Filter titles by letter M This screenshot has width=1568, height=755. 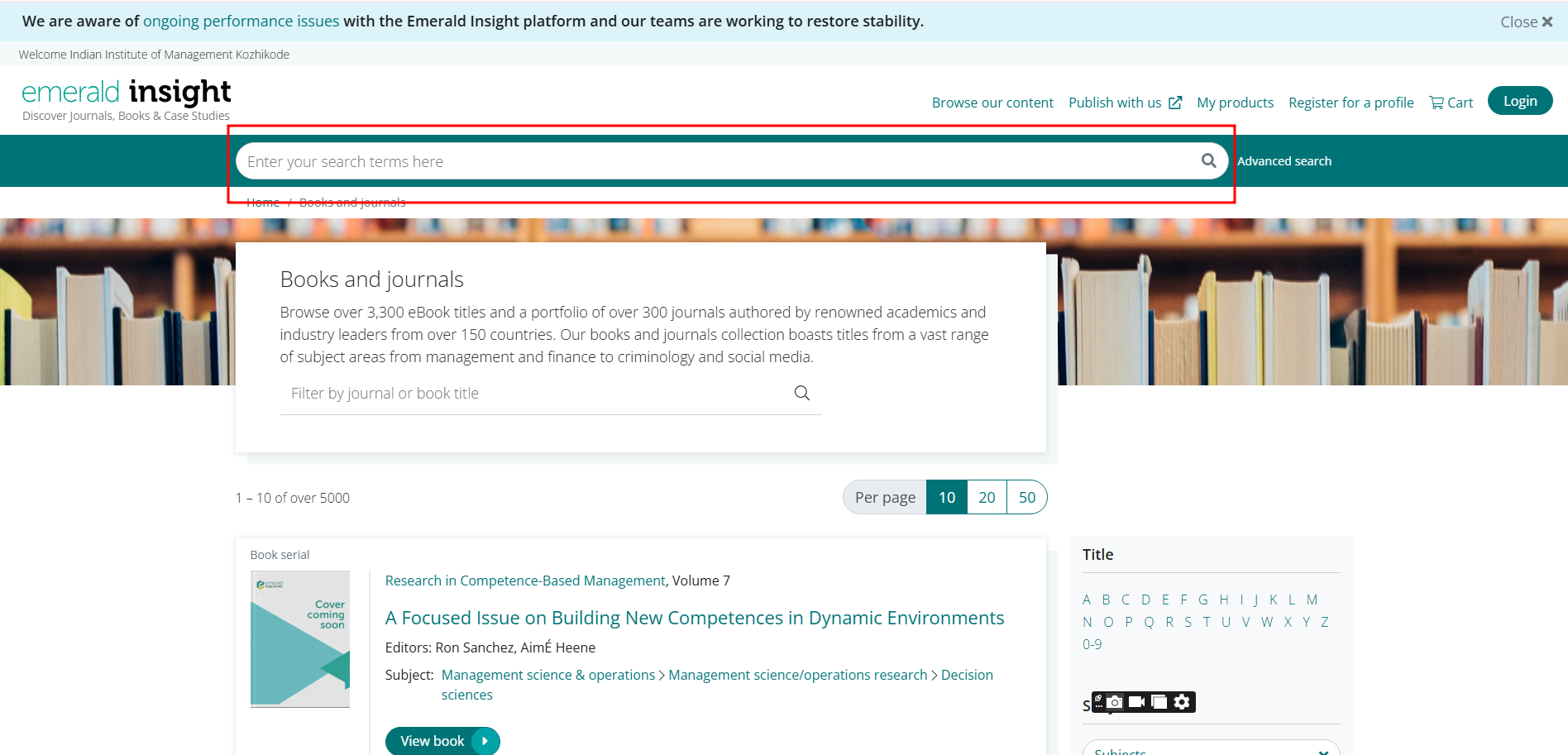point(1312,600)
